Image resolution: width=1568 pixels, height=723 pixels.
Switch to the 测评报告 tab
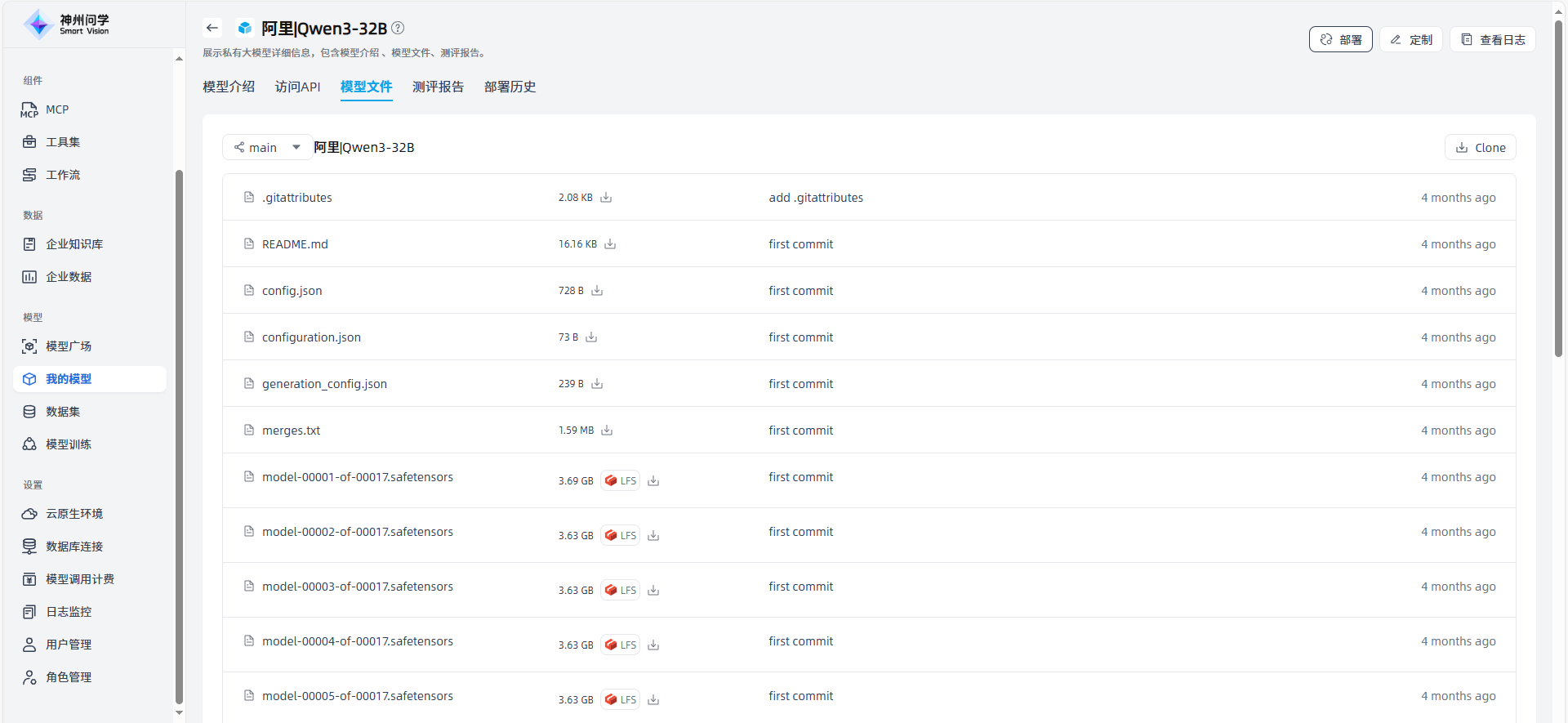[x=438, y=87]
